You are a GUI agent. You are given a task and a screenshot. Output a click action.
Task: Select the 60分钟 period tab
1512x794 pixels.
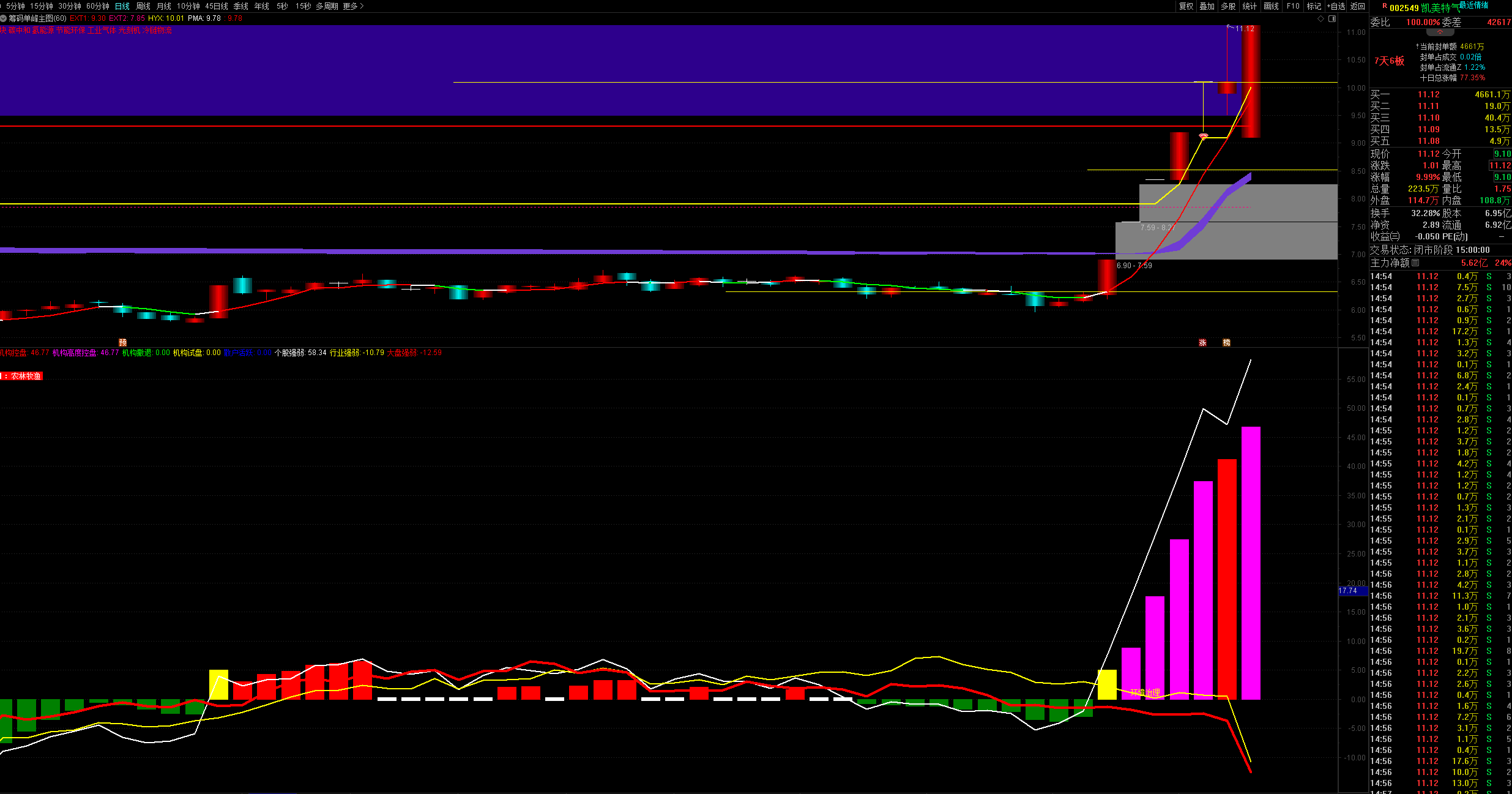[98, 6]
